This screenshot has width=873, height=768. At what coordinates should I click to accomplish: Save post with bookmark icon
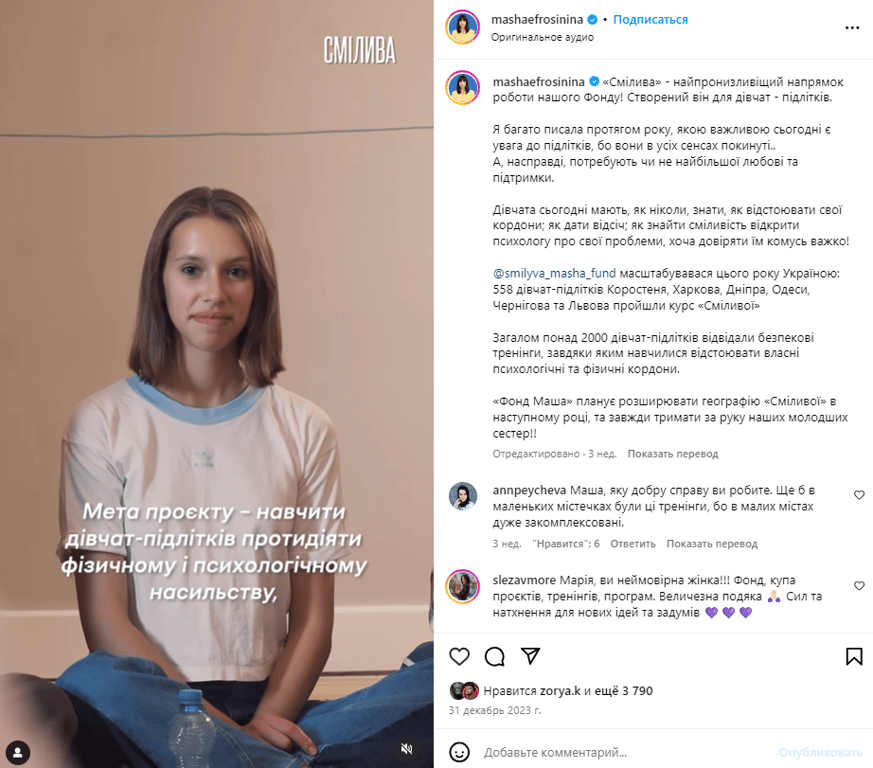tap(854, 657)
